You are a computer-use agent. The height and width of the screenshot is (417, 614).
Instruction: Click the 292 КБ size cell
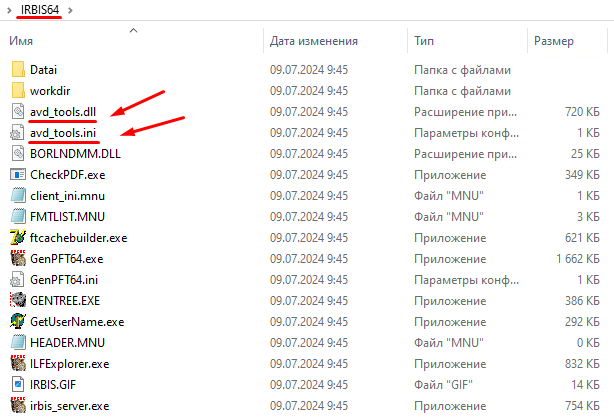tap(582, 322)
